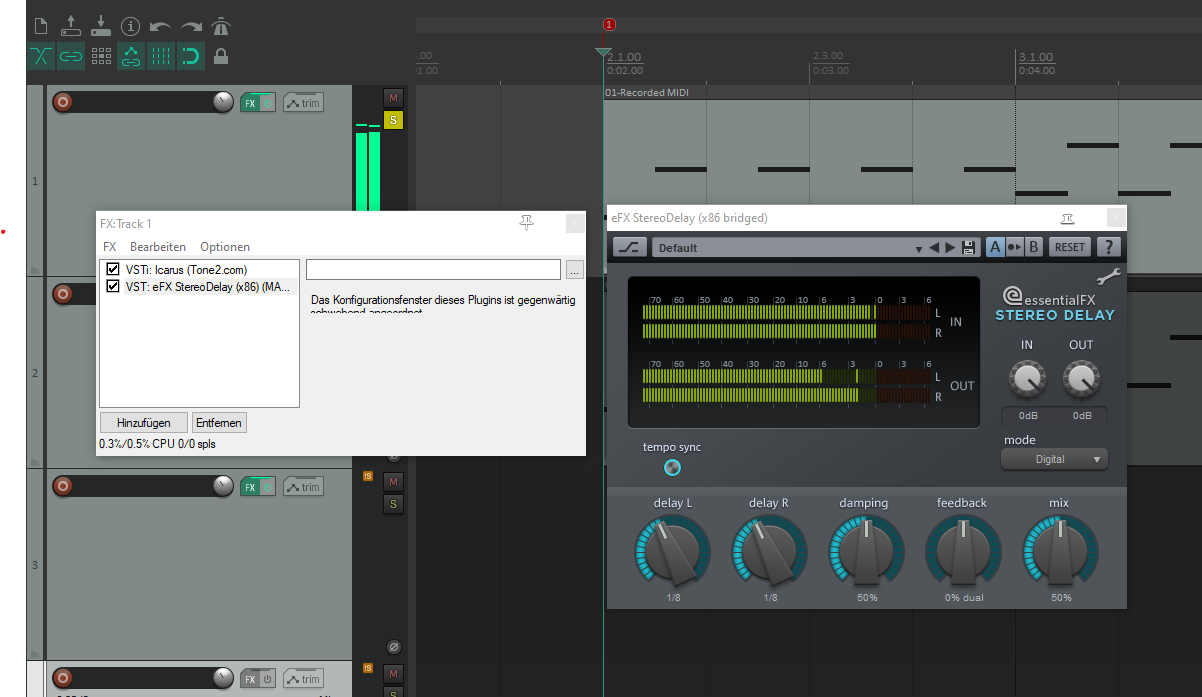Click the delay L knob
1202x697 pixels.
[673, 552]
